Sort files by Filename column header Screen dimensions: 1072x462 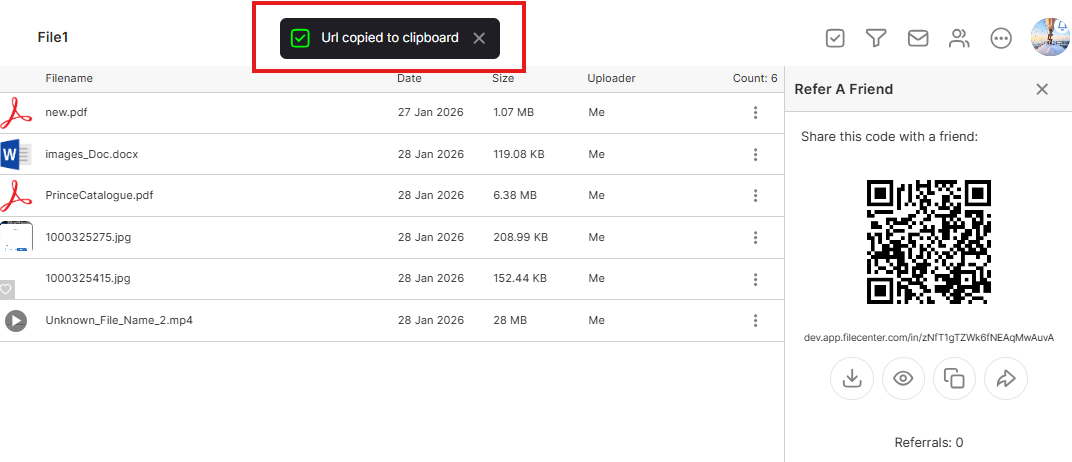click(69, 78)
